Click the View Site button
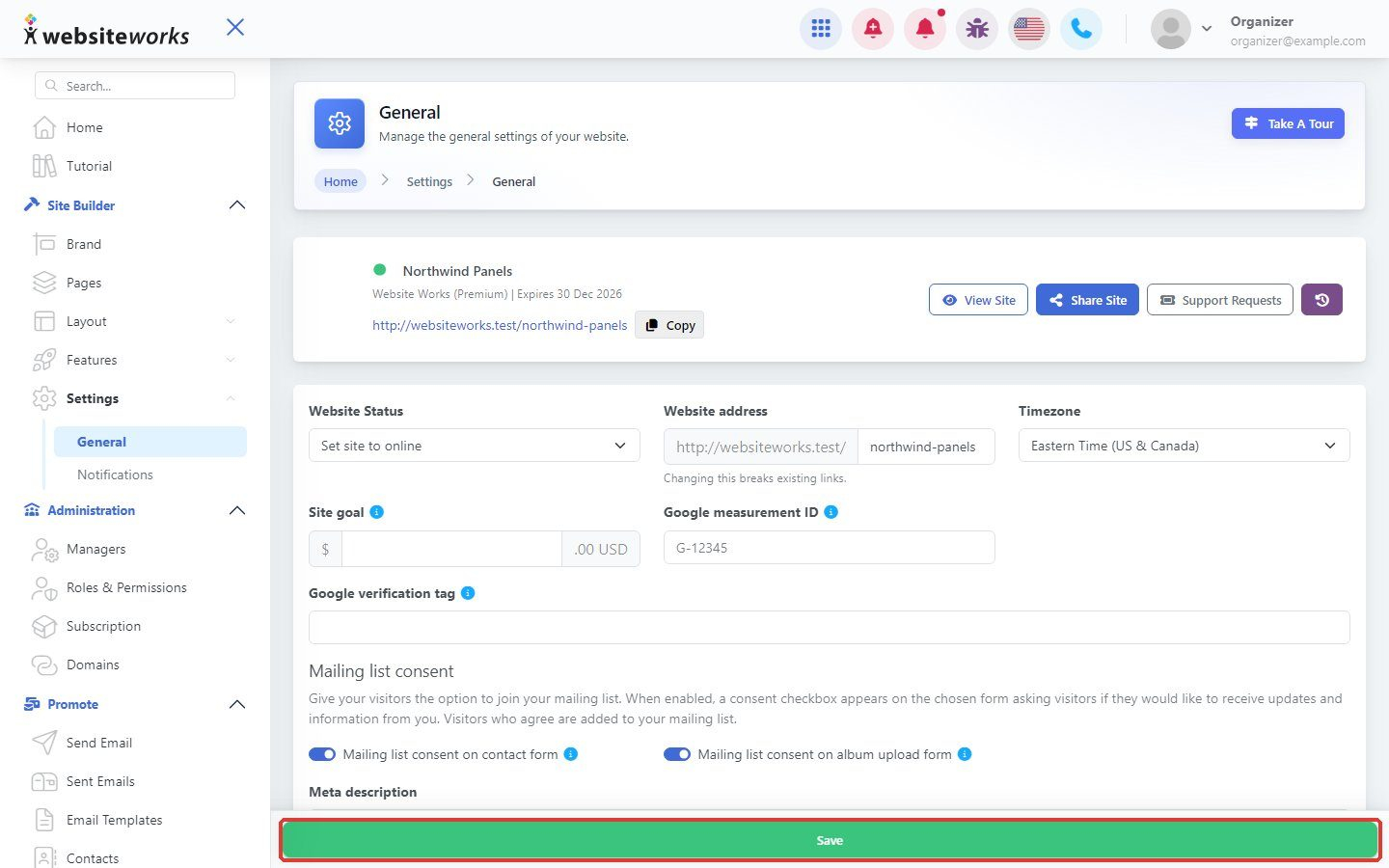This screenshot has width=1389, height=868. (x=979, y=300)
